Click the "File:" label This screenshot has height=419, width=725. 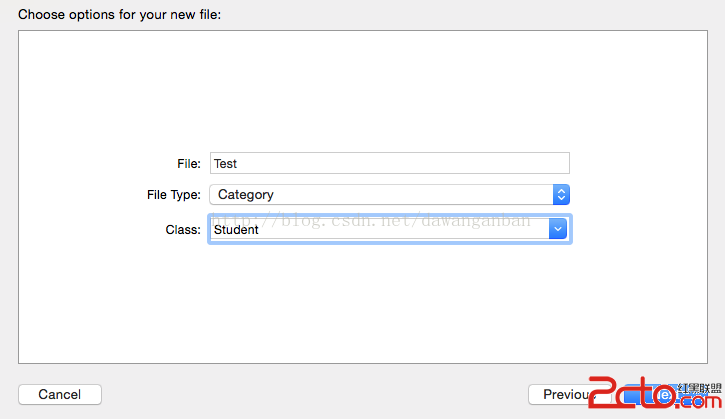point(189,164)
